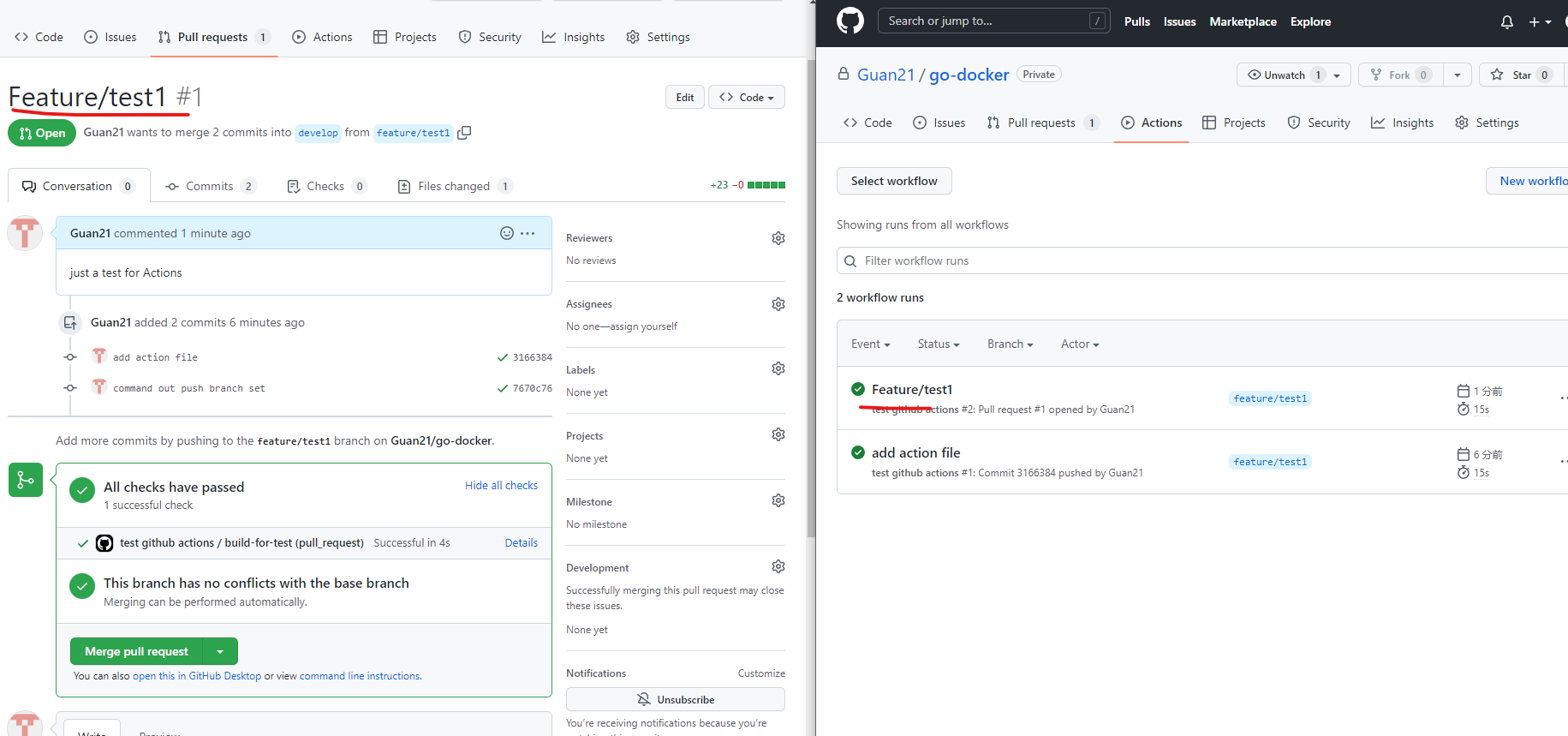
Task: Click success check icon of Feature/test1 run
Action: pos(858,389)
